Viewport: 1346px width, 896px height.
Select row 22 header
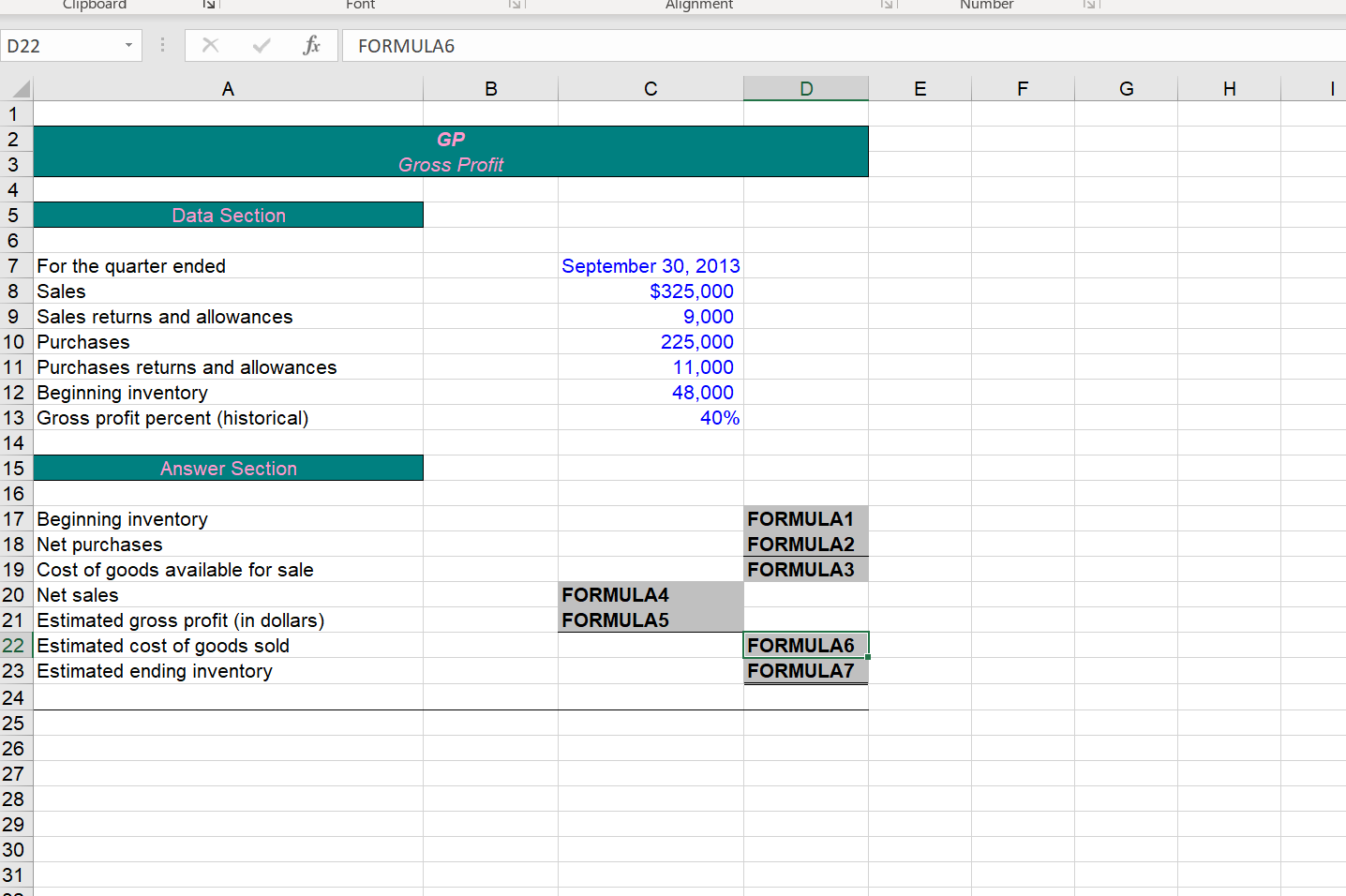pos(15,646)
